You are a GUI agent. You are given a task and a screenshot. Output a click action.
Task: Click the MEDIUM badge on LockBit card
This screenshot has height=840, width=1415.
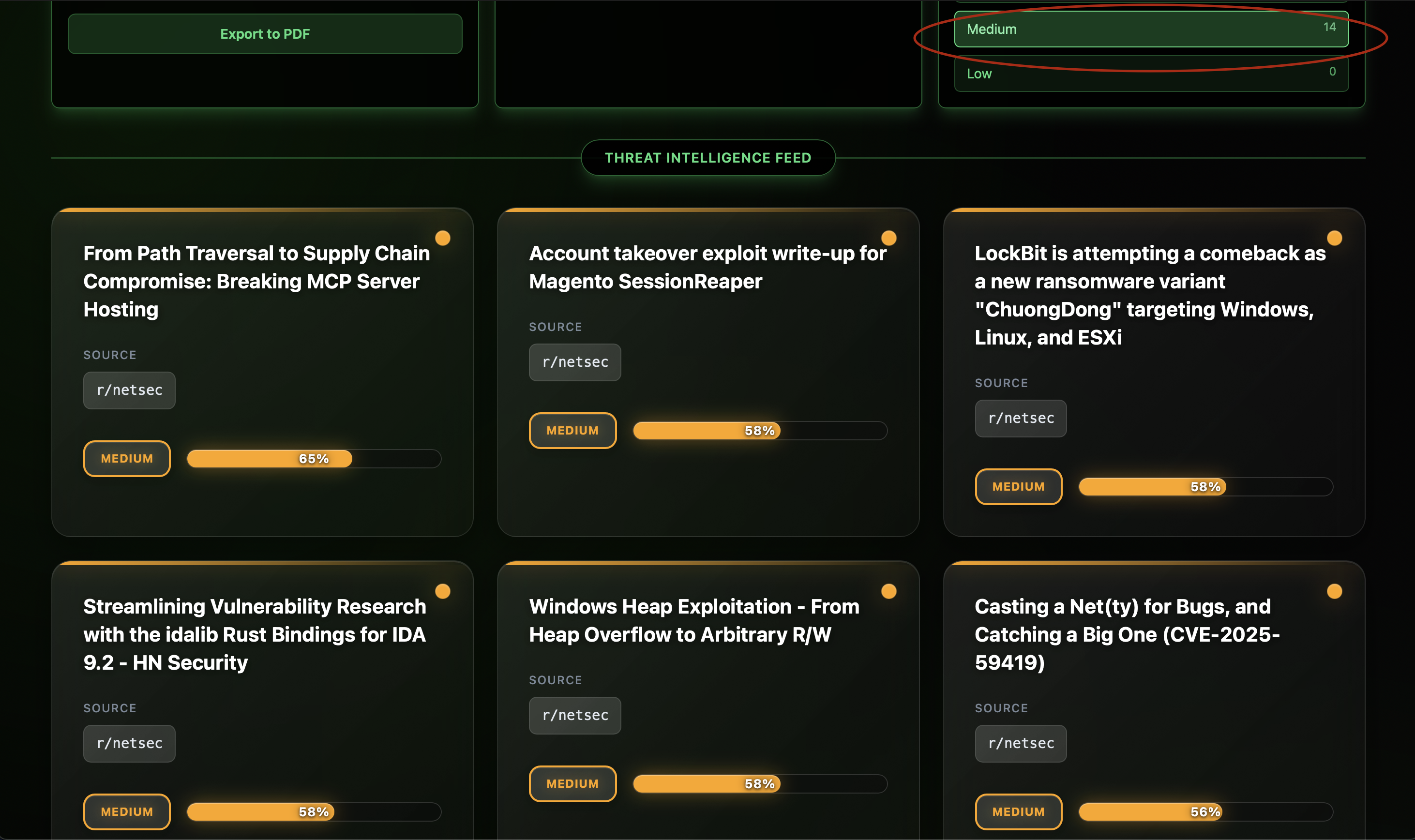tap(1018, 486)
